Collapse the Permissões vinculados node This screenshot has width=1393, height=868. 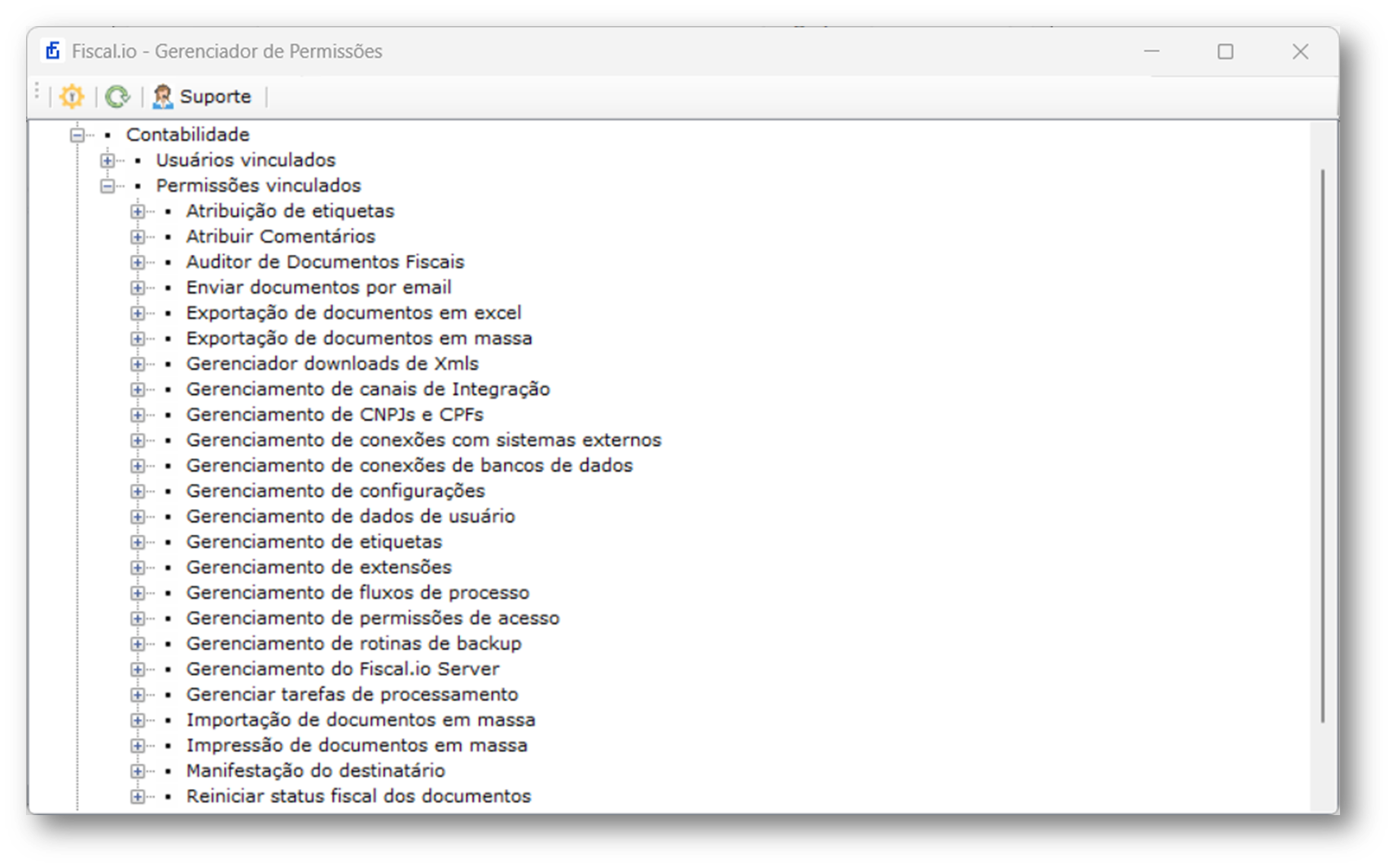(107, 186)
